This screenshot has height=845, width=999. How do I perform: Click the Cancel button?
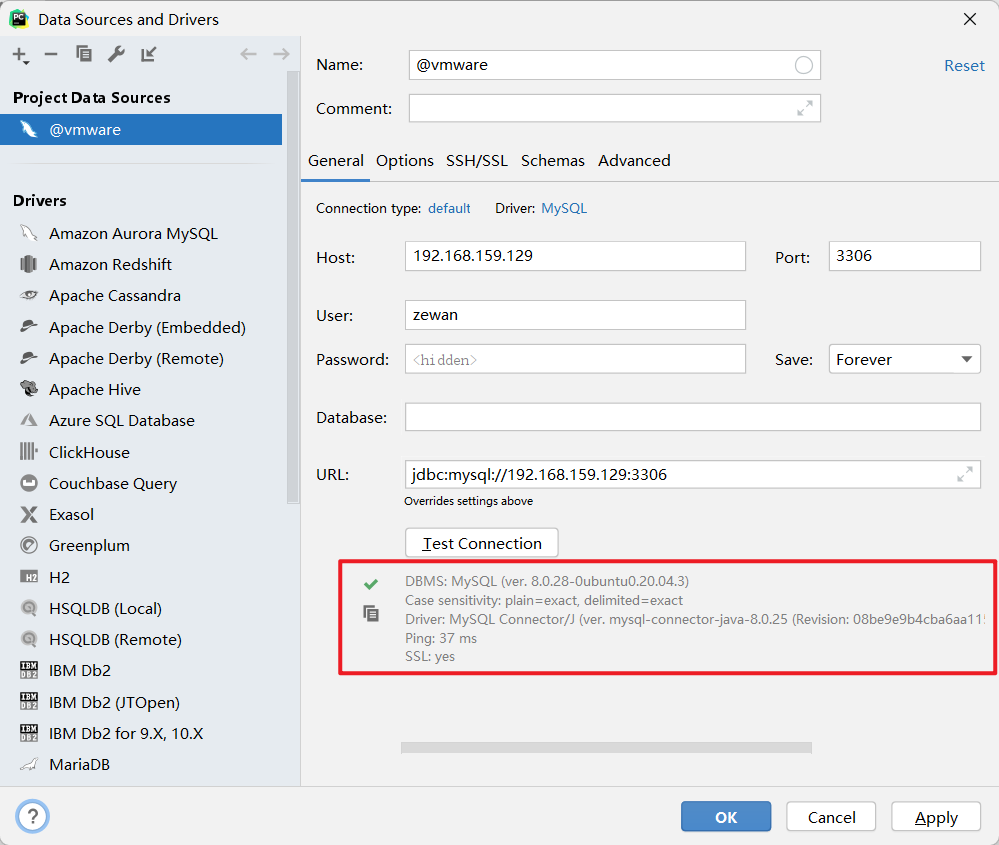831,817
